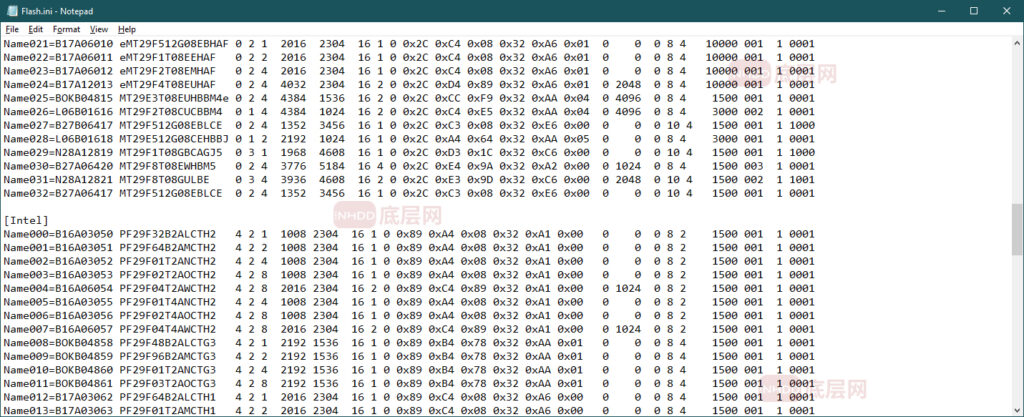Place cursor on the Name013=B17A03063 line

pyautogui.click(x=56, y=410)
